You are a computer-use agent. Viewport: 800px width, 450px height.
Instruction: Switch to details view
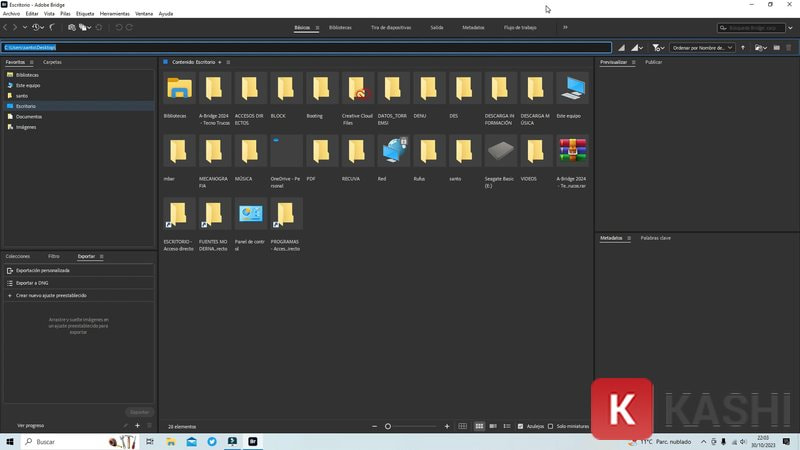pos(493,426)
